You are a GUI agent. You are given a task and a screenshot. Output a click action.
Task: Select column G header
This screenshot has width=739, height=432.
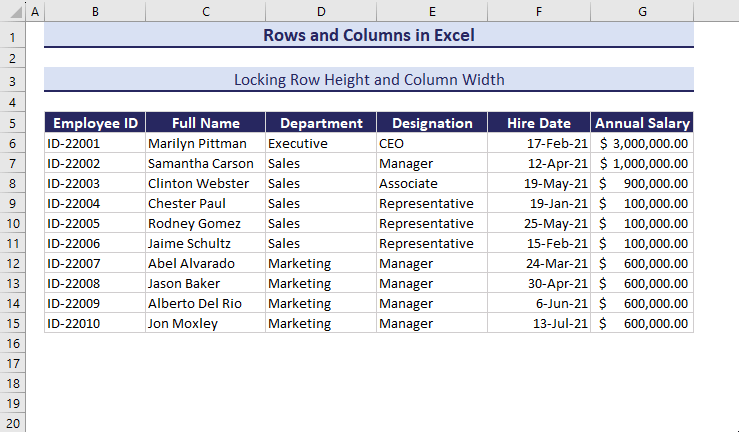(x=642, y=12)
